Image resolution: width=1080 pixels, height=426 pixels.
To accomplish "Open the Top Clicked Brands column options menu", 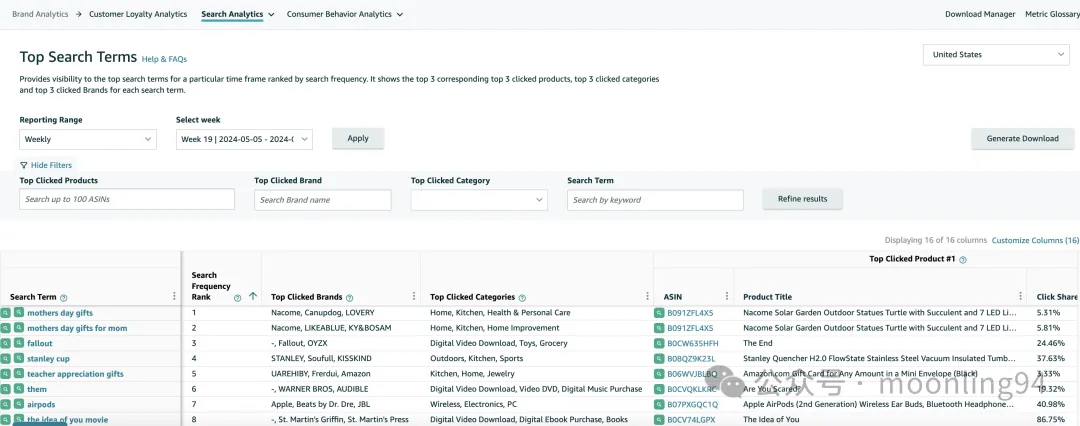I will (413, 296).
